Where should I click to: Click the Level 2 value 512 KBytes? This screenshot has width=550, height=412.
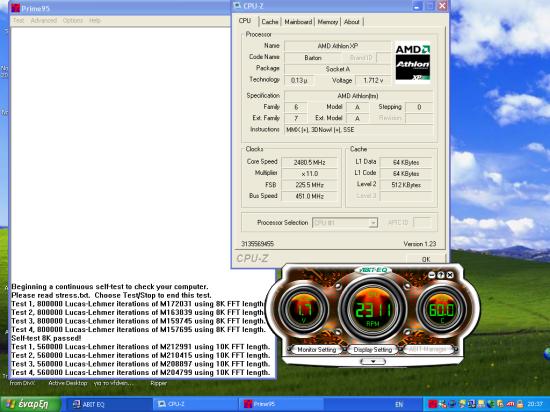[x=406, y=185]
